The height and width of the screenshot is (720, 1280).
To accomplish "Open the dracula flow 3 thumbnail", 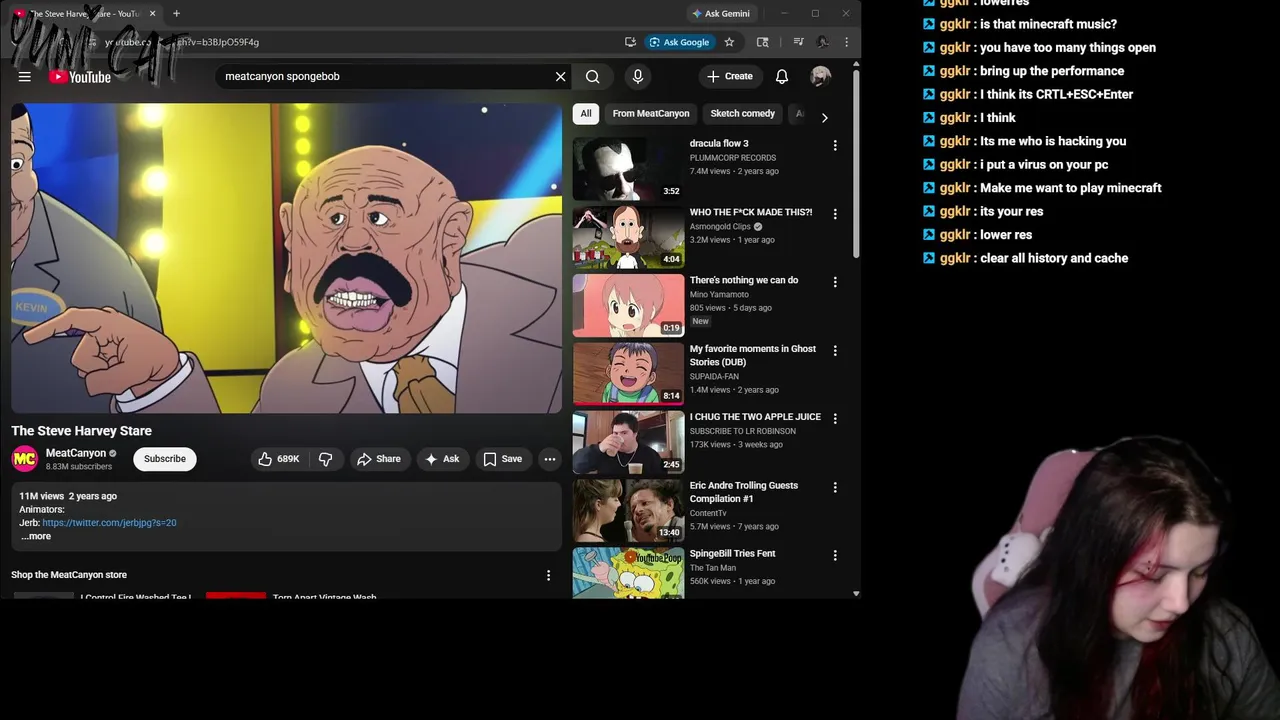I will (628, 168).
